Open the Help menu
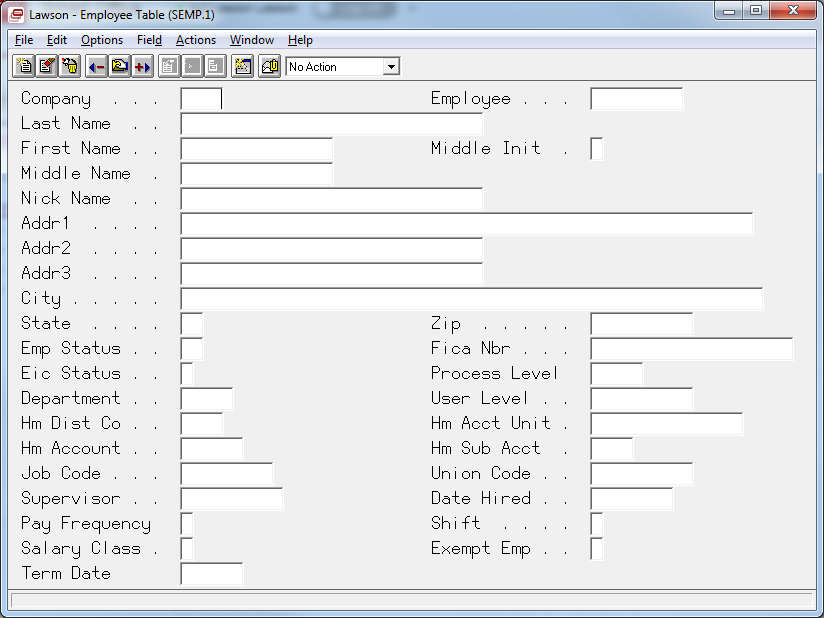Screen dimensions: 824x618 (x=300, y=40)
